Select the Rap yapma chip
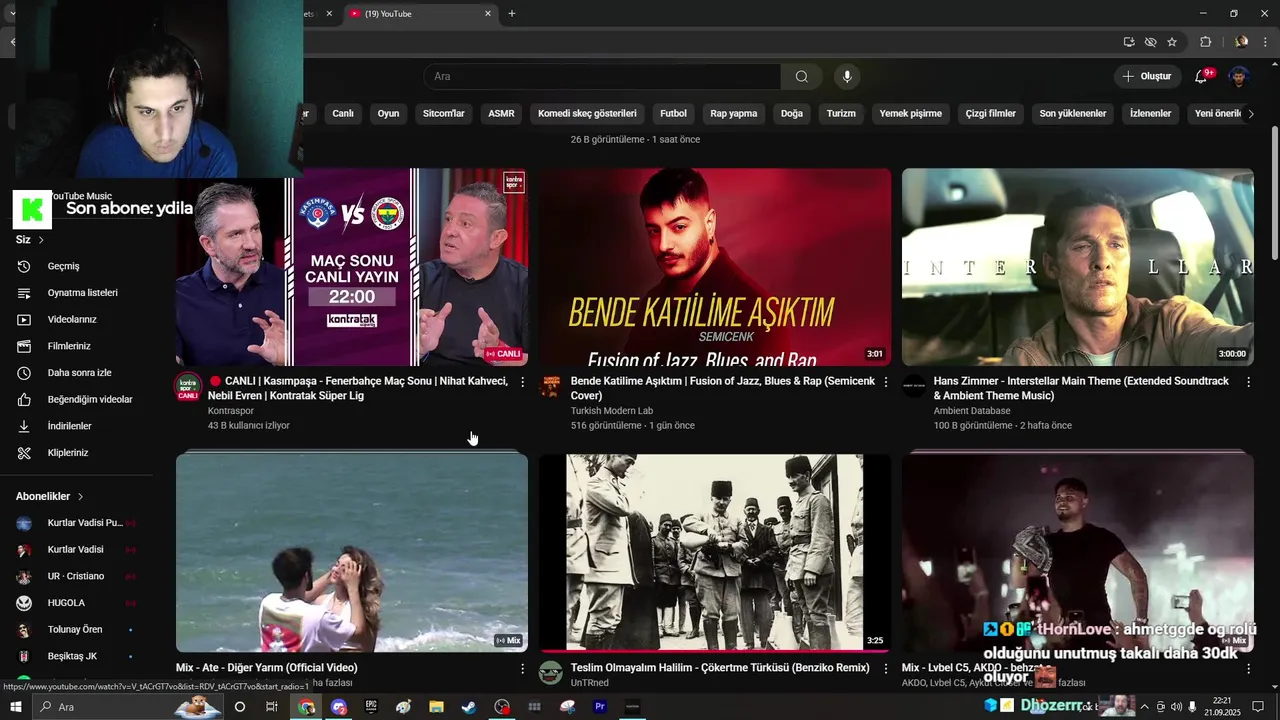This screenshot has width=1280, height=720. coord(733,114)
